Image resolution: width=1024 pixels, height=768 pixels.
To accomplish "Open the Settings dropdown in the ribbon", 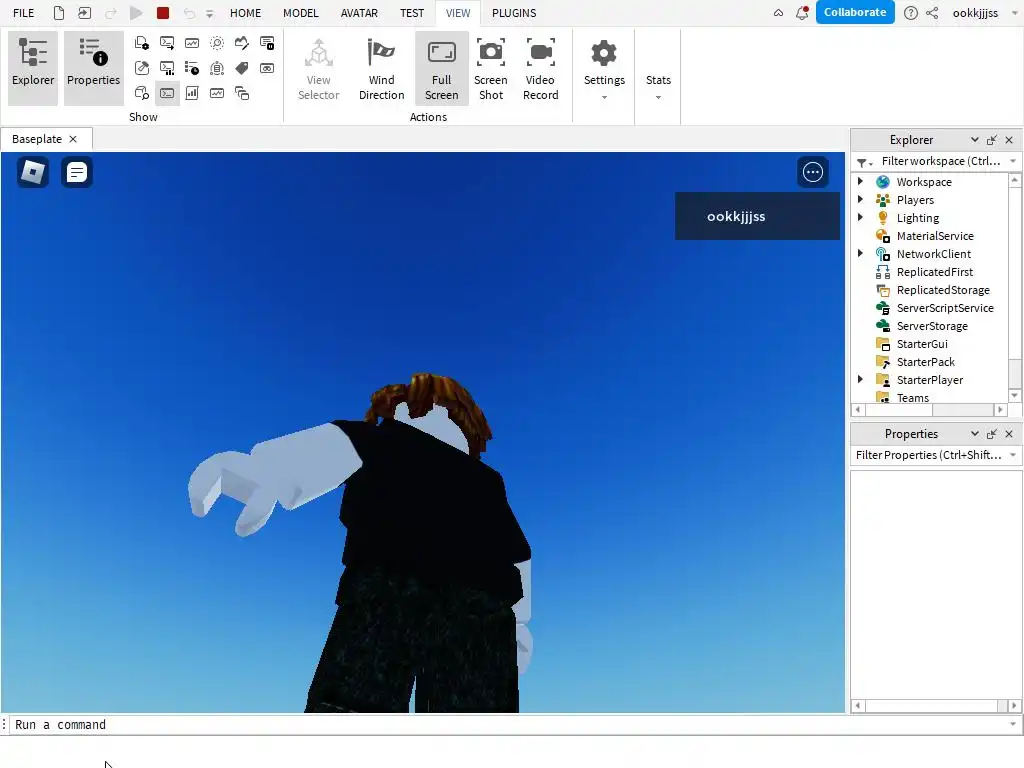I will click(604, 71).
